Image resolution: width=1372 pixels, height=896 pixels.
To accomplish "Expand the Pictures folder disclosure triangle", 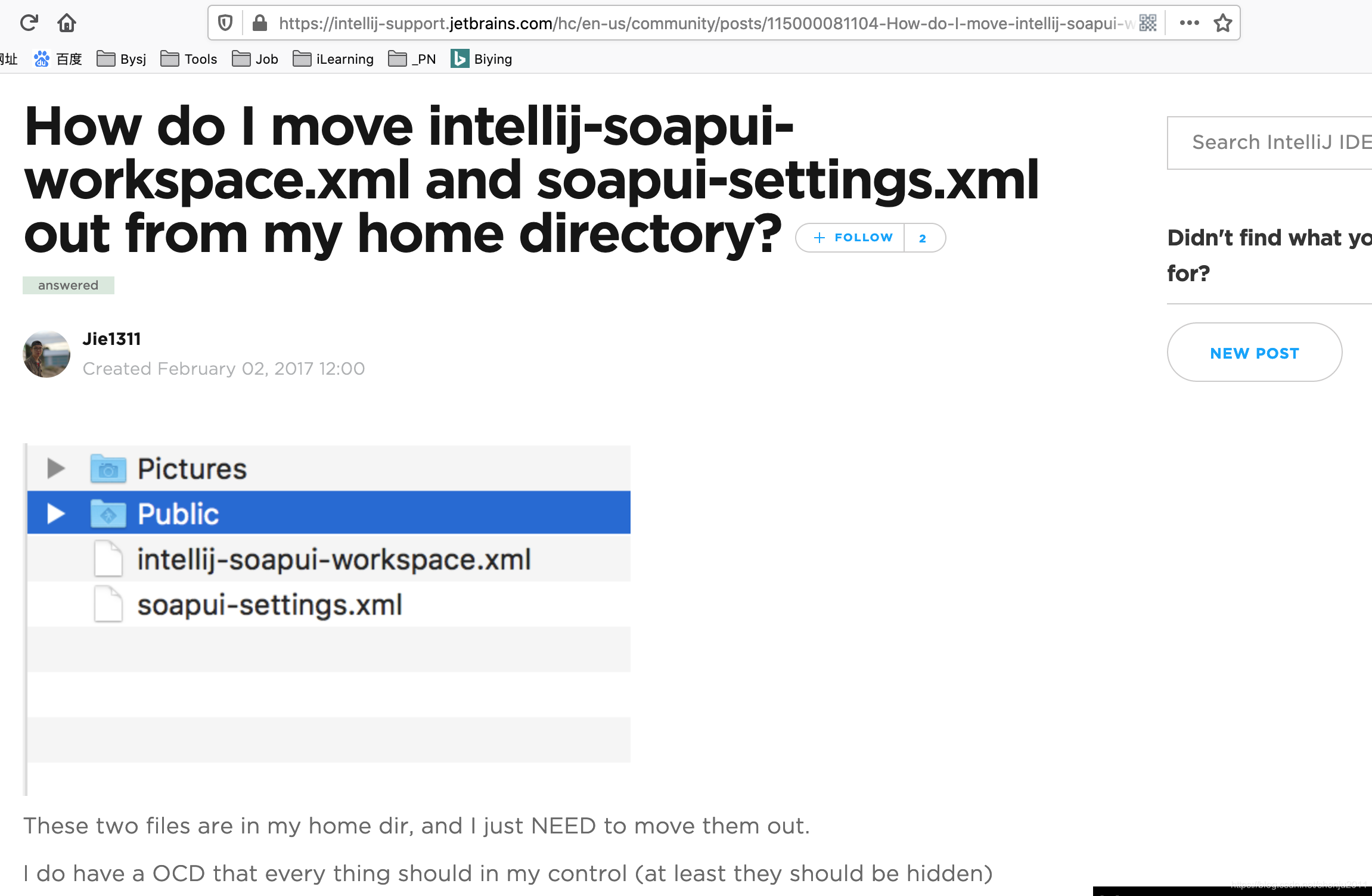I will point(56,468).
